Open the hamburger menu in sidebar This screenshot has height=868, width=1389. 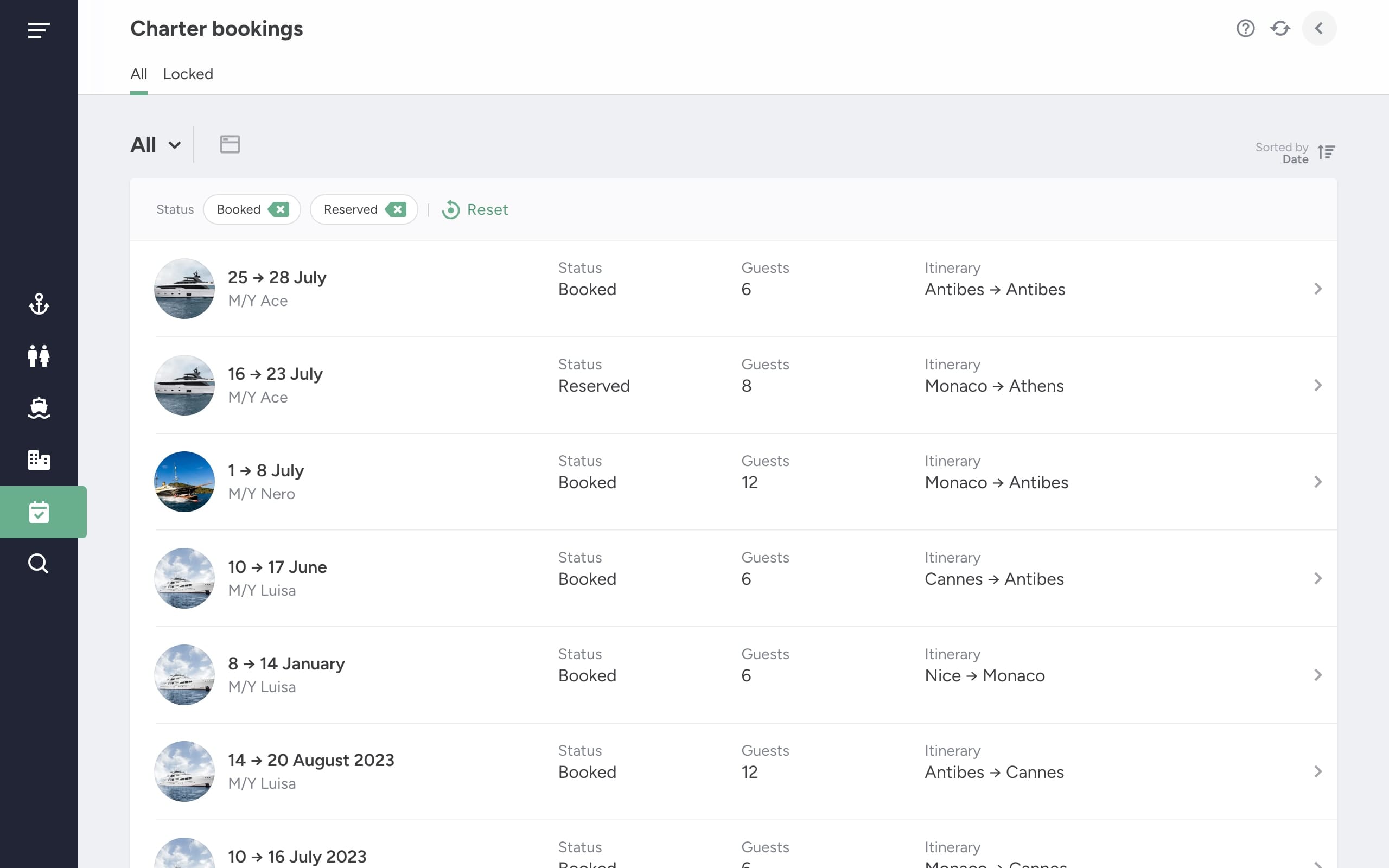(39, 30)
